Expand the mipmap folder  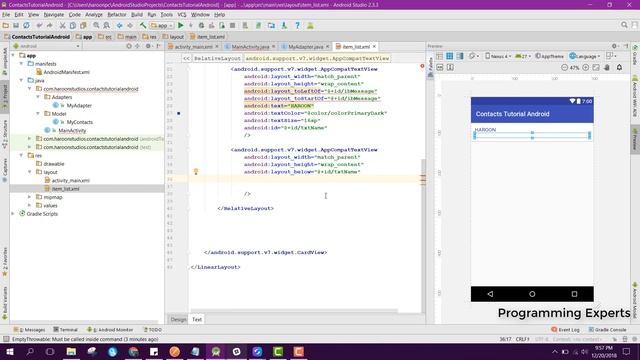(x=29, y=197)
